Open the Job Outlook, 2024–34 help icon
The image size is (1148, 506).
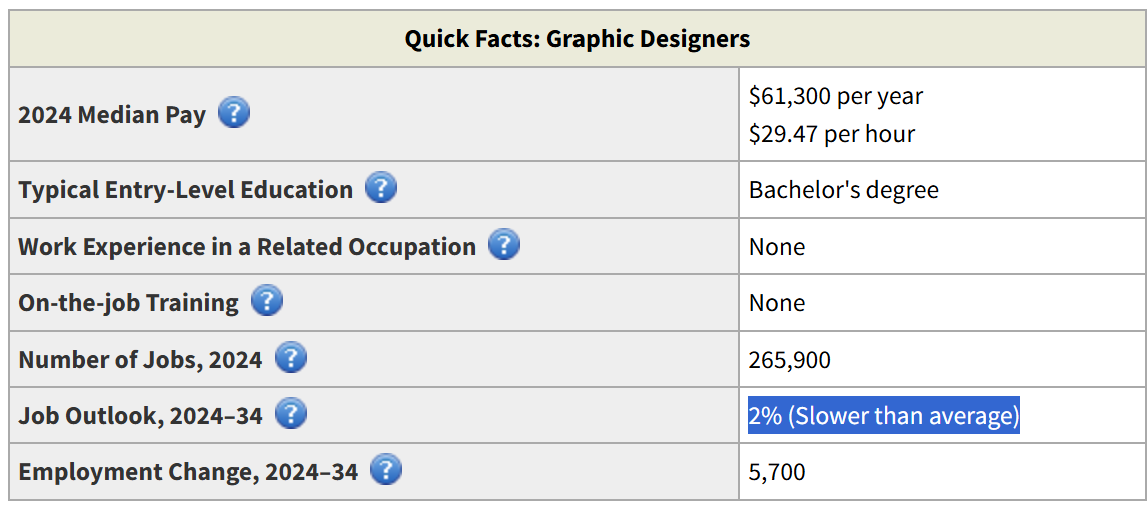click(x=291, y=414)
